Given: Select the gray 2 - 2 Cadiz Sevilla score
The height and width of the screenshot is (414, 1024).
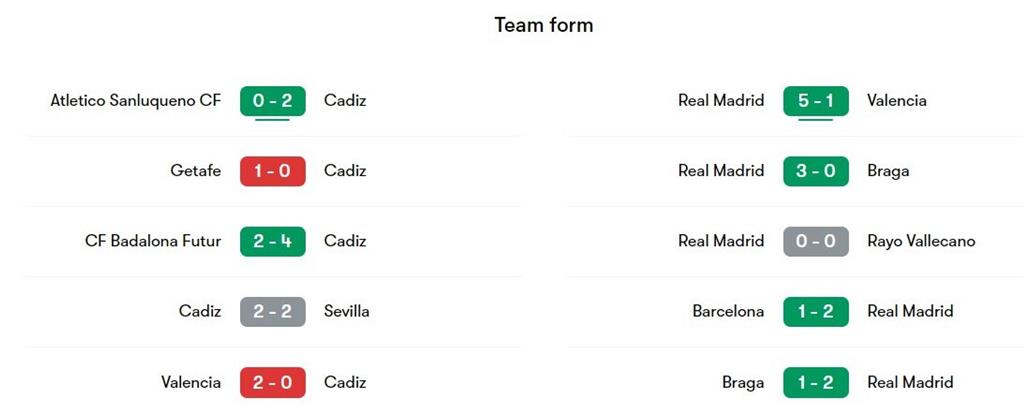Looking at the screenshot, I should tap(272, 311).
